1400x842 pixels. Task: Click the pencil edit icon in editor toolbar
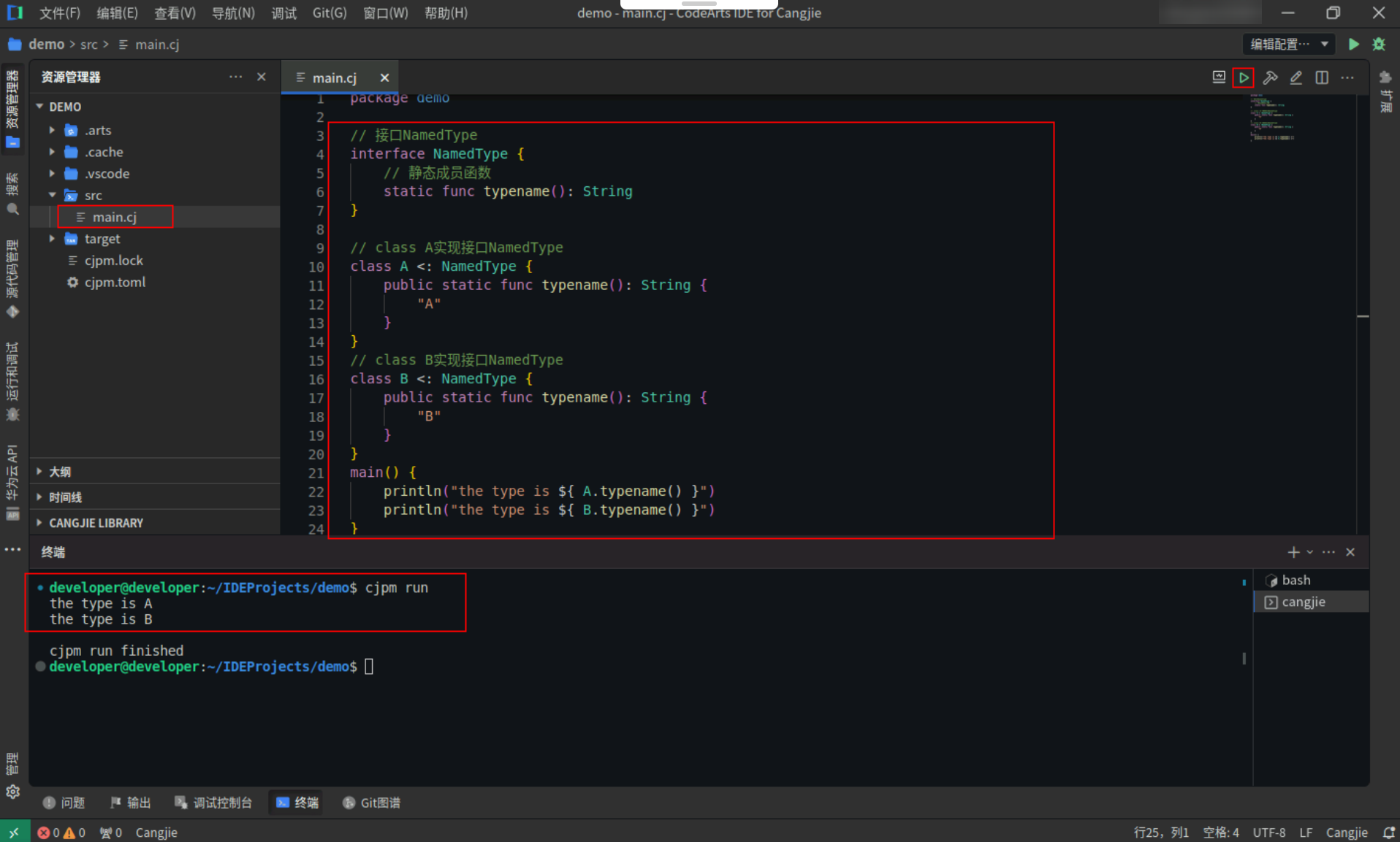1296,77
